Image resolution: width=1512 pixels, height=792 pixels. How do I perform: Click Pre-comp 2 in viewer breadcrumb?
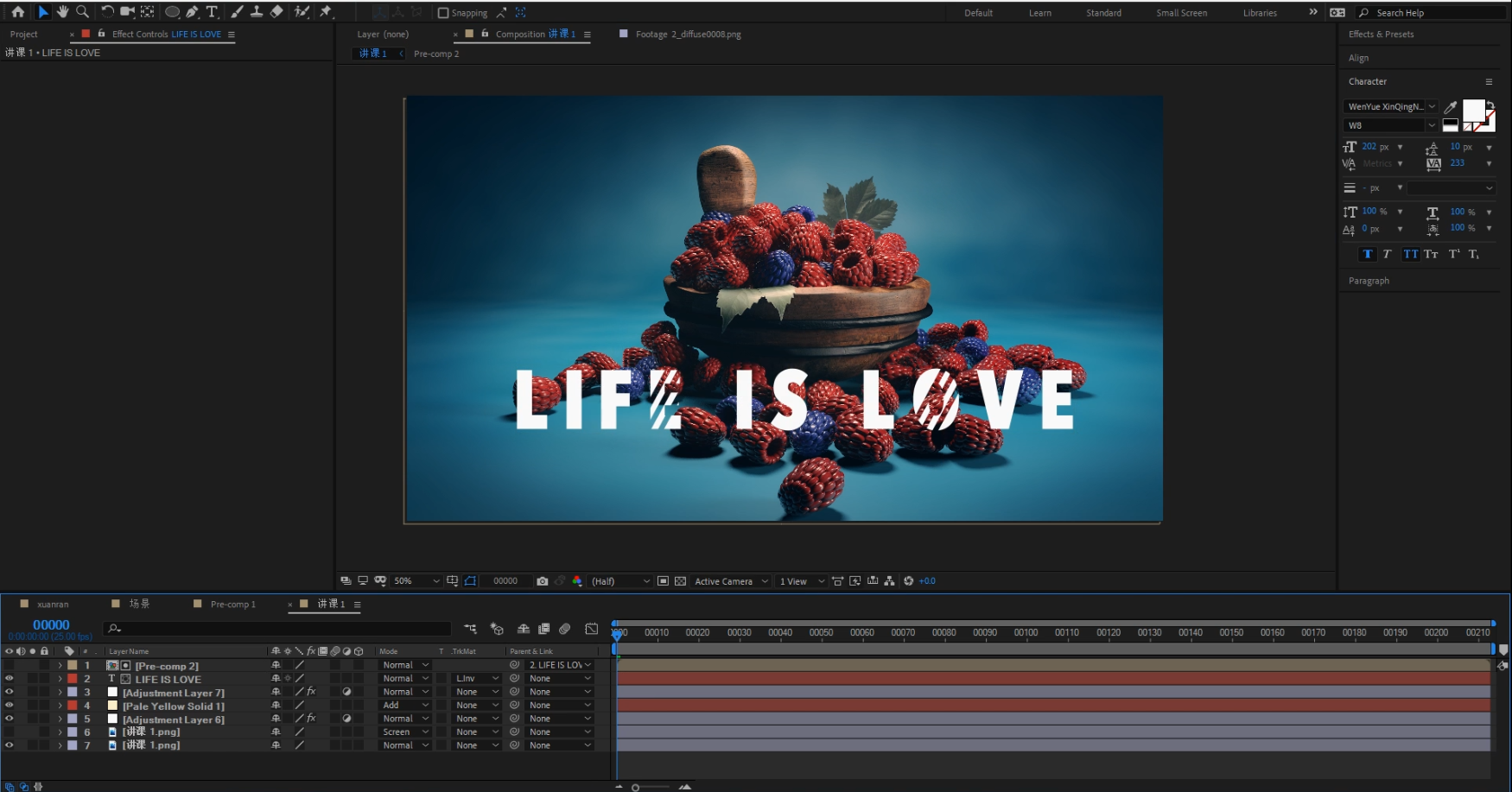(436, 54)
